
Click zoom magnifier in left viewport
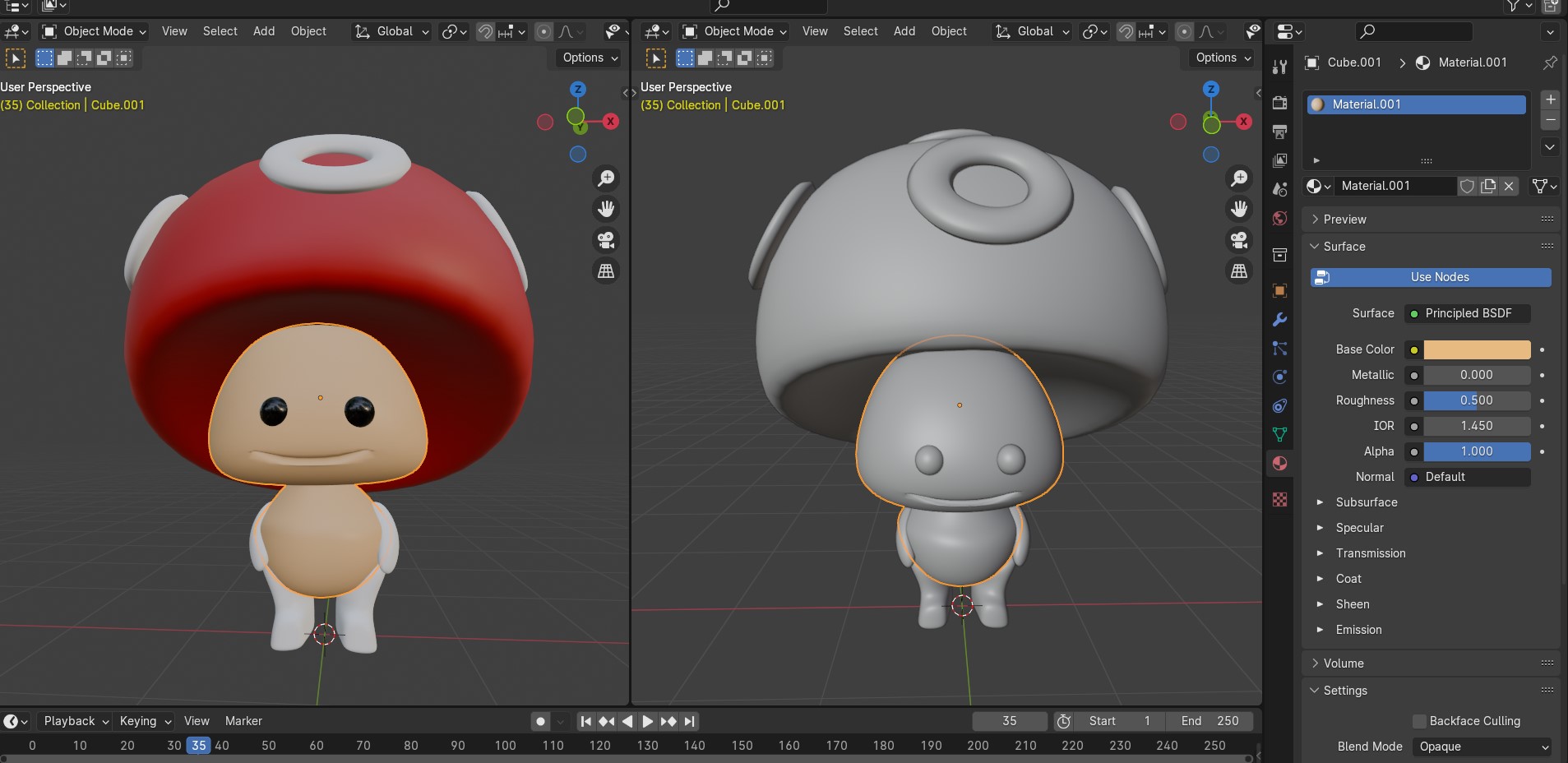(606, 178)
